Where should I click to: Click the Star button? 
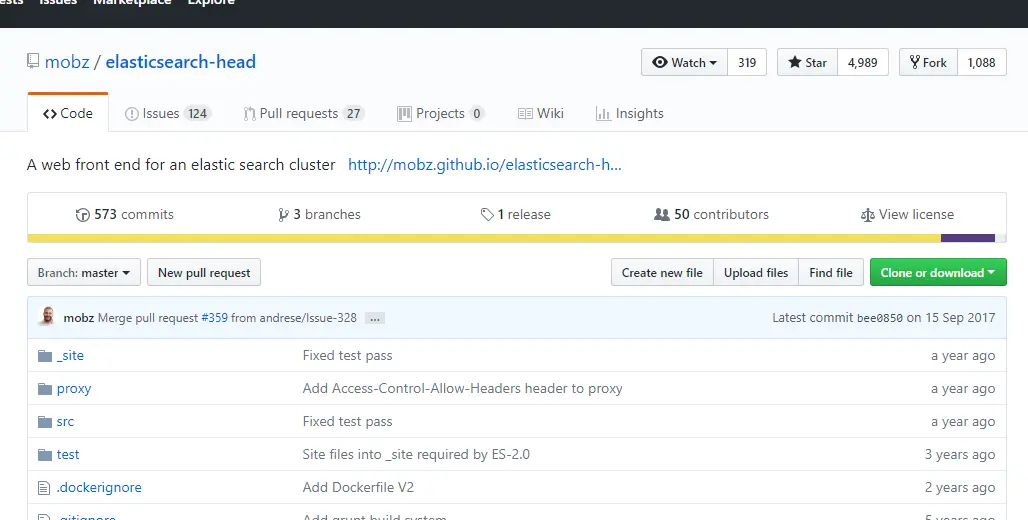pyautogui.click(x=807, y=62)
